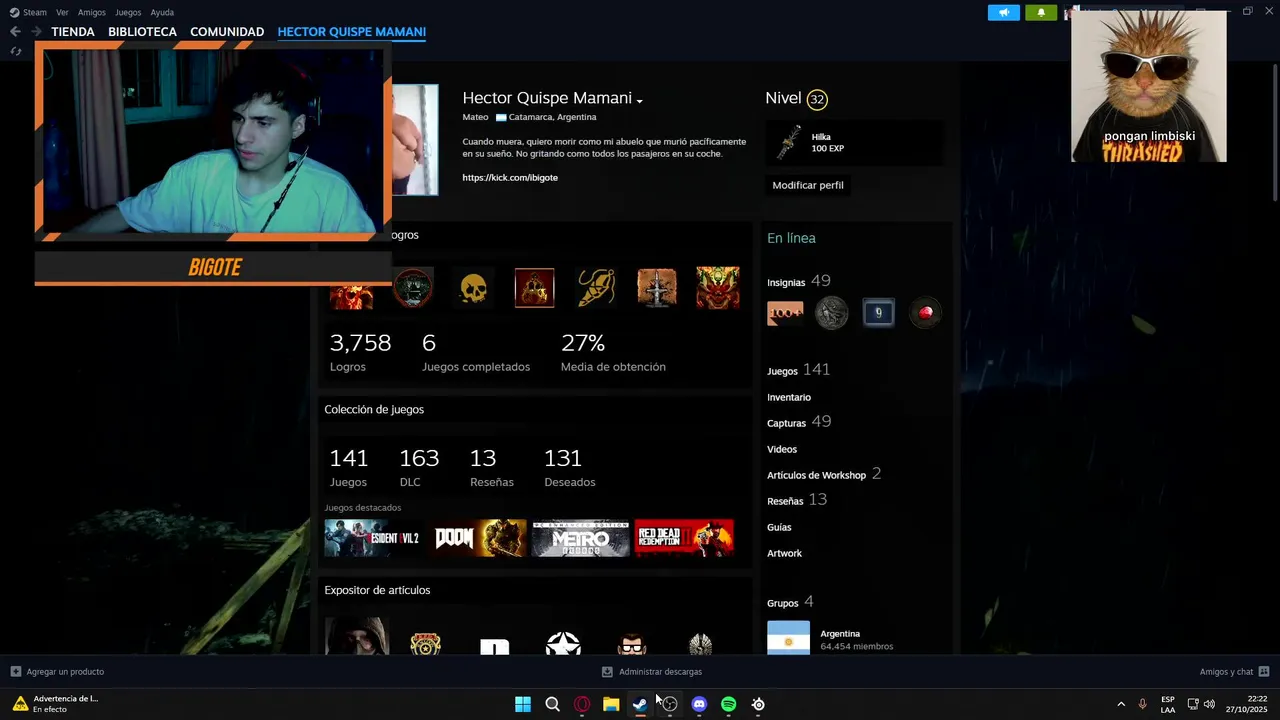Go back with the left arrow
1280x720 pixels.
click(15, 32)
